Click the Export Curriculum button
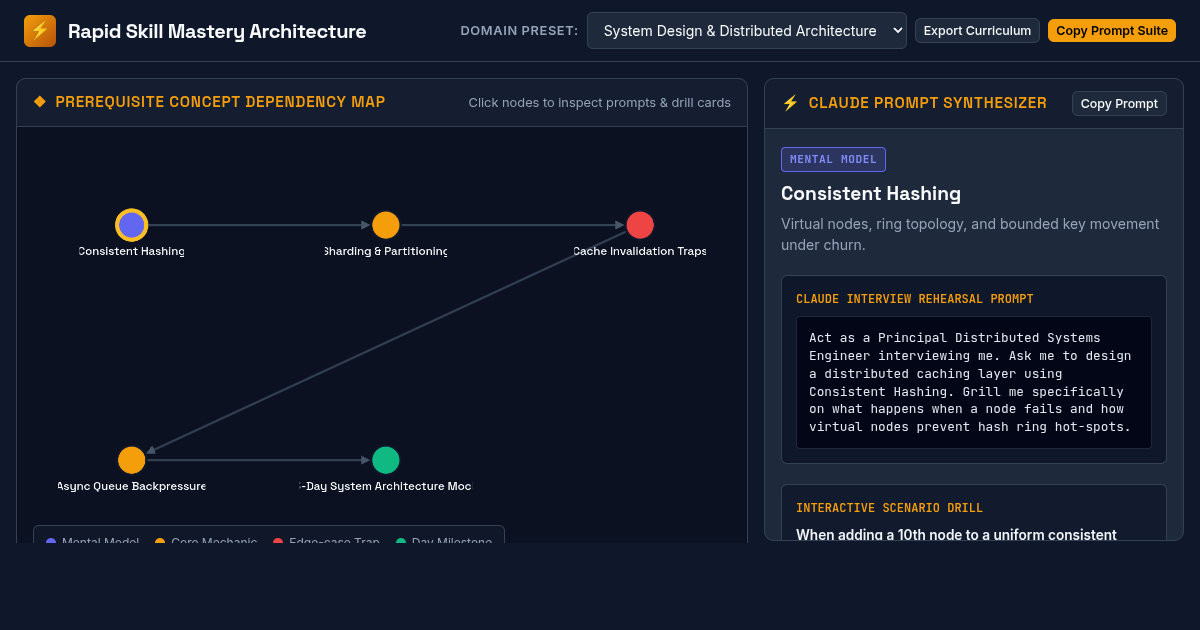Viewport: 1200px width, 630px height. click(x=977, y=31)
